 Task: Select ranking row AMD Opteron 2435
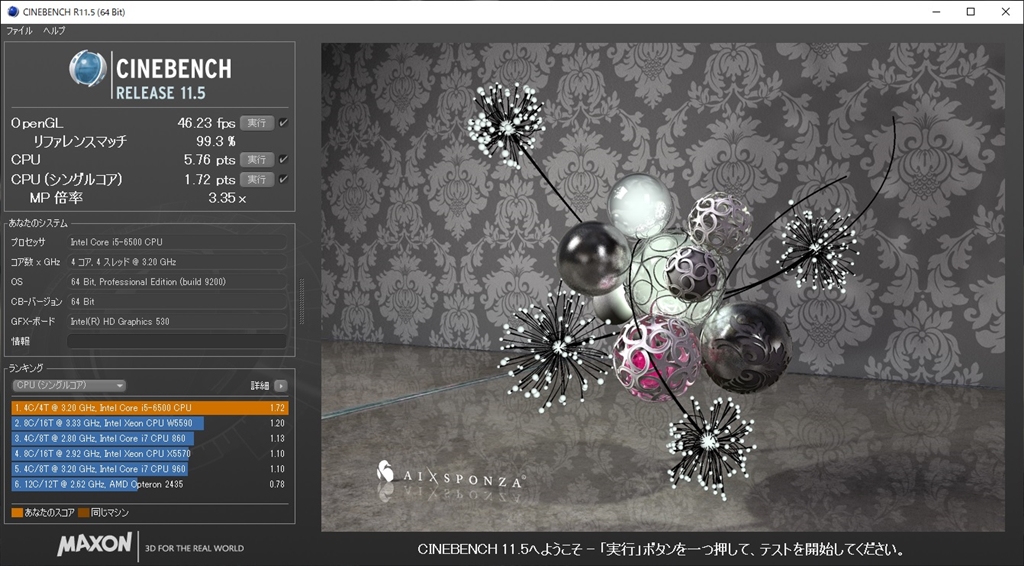coord(150,484)
